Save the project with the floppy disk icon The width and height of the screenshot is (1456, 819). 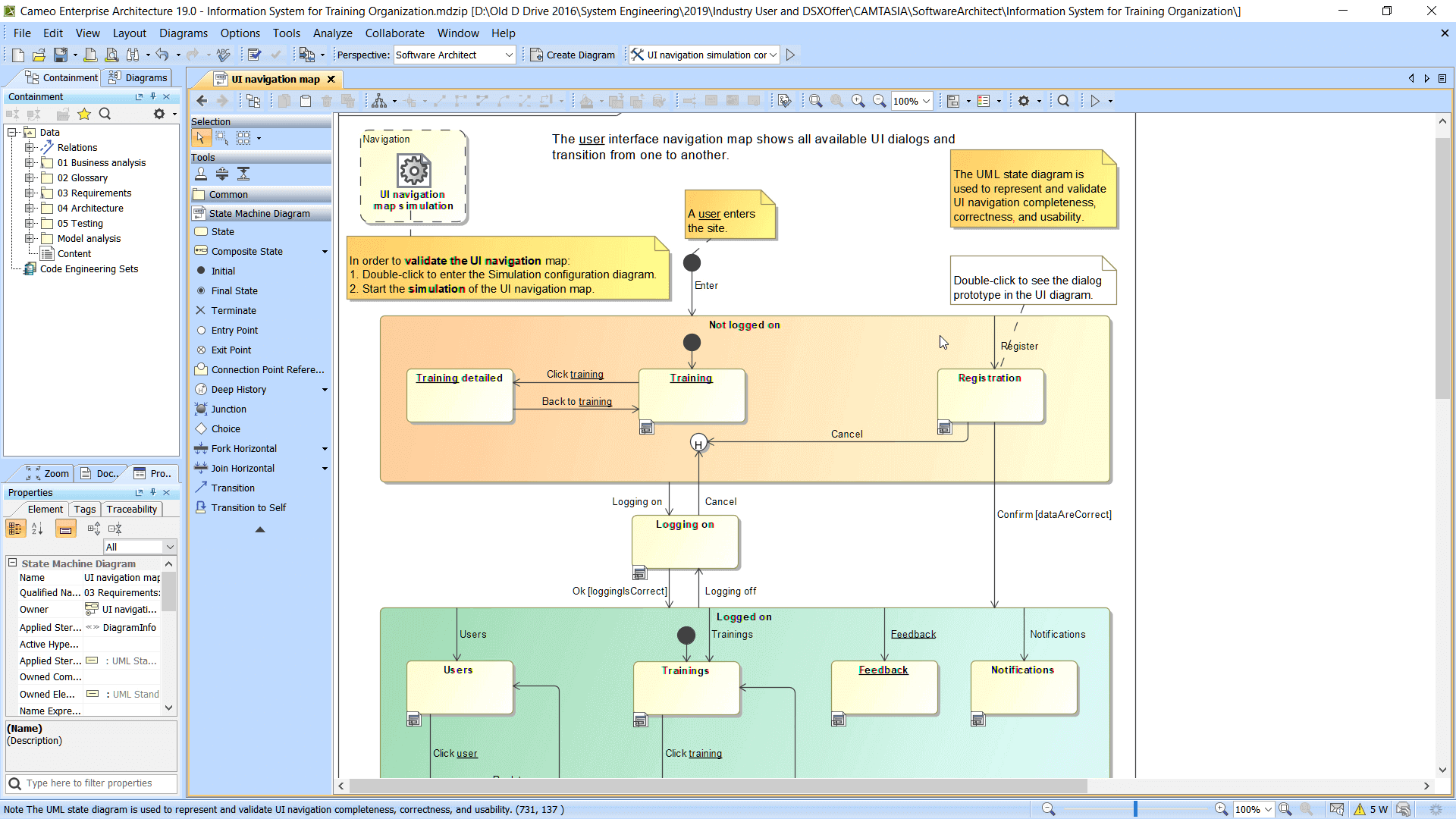pyautogui.click(x=60, y=55)
